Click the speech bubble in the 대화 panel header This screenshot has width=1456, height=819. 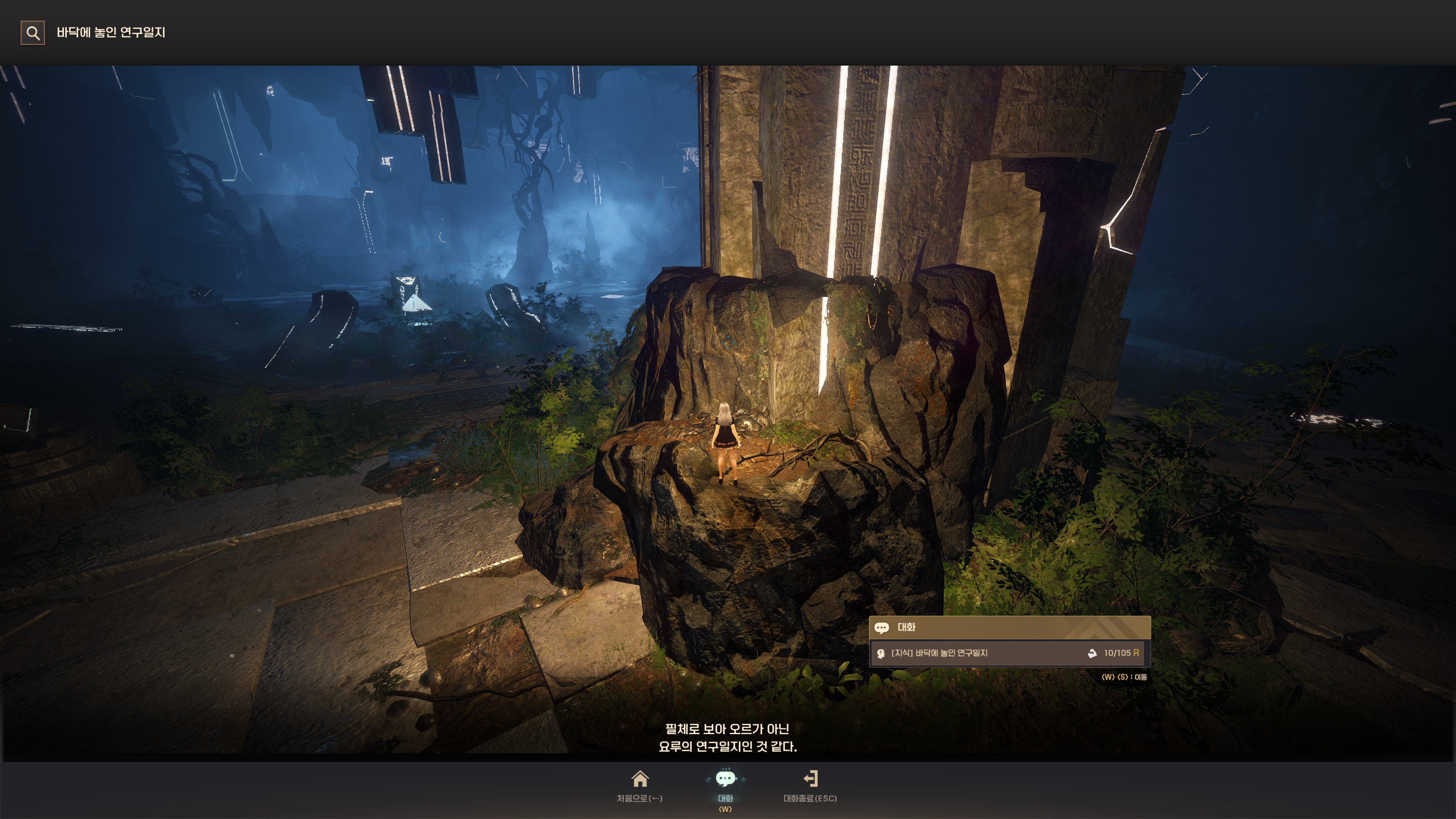point(881,628)
